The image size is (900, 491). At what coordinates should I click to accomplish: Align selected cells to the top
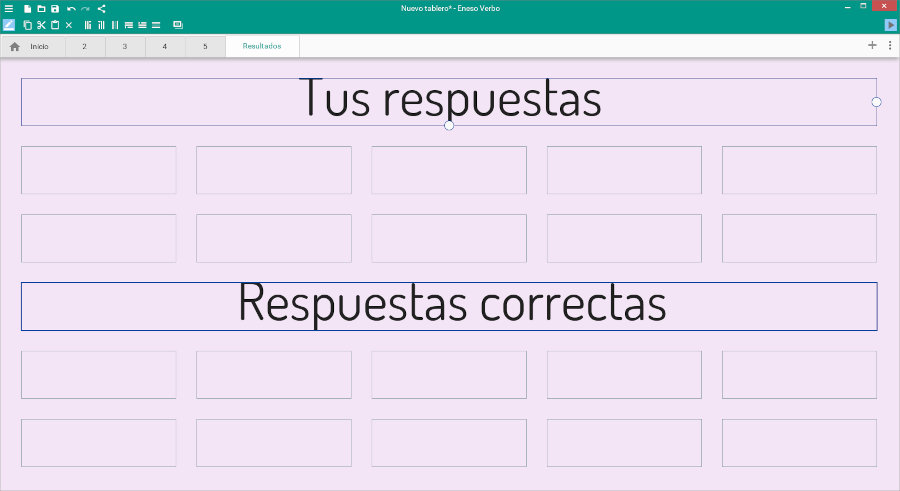[129, 25]
